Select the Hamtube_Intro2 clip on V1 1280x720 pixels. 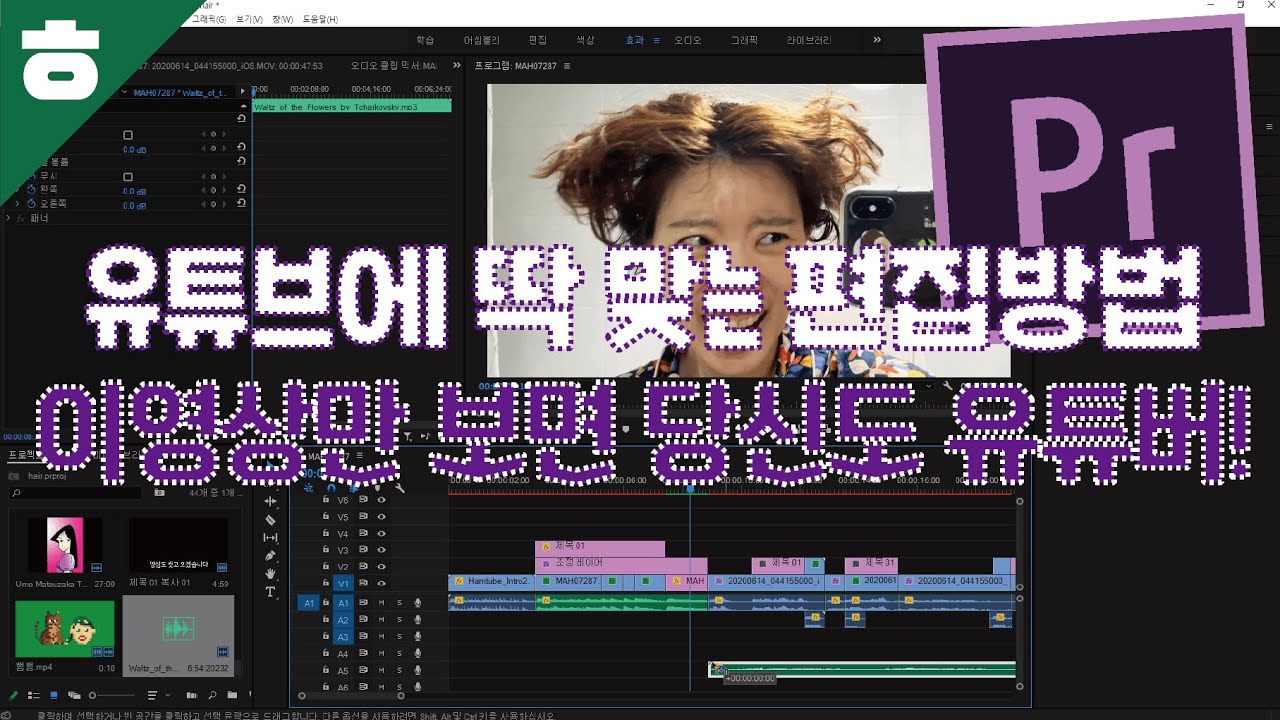coord(492,581)
